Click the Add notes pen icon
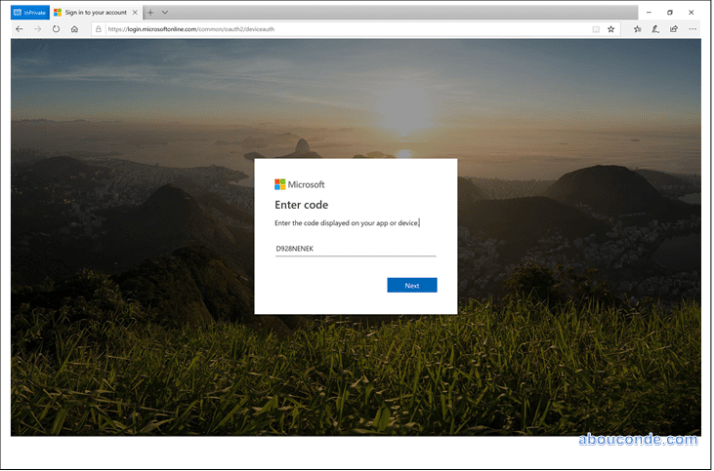Image resolution: width=714 pixels, height=471 pixels. 656,29
